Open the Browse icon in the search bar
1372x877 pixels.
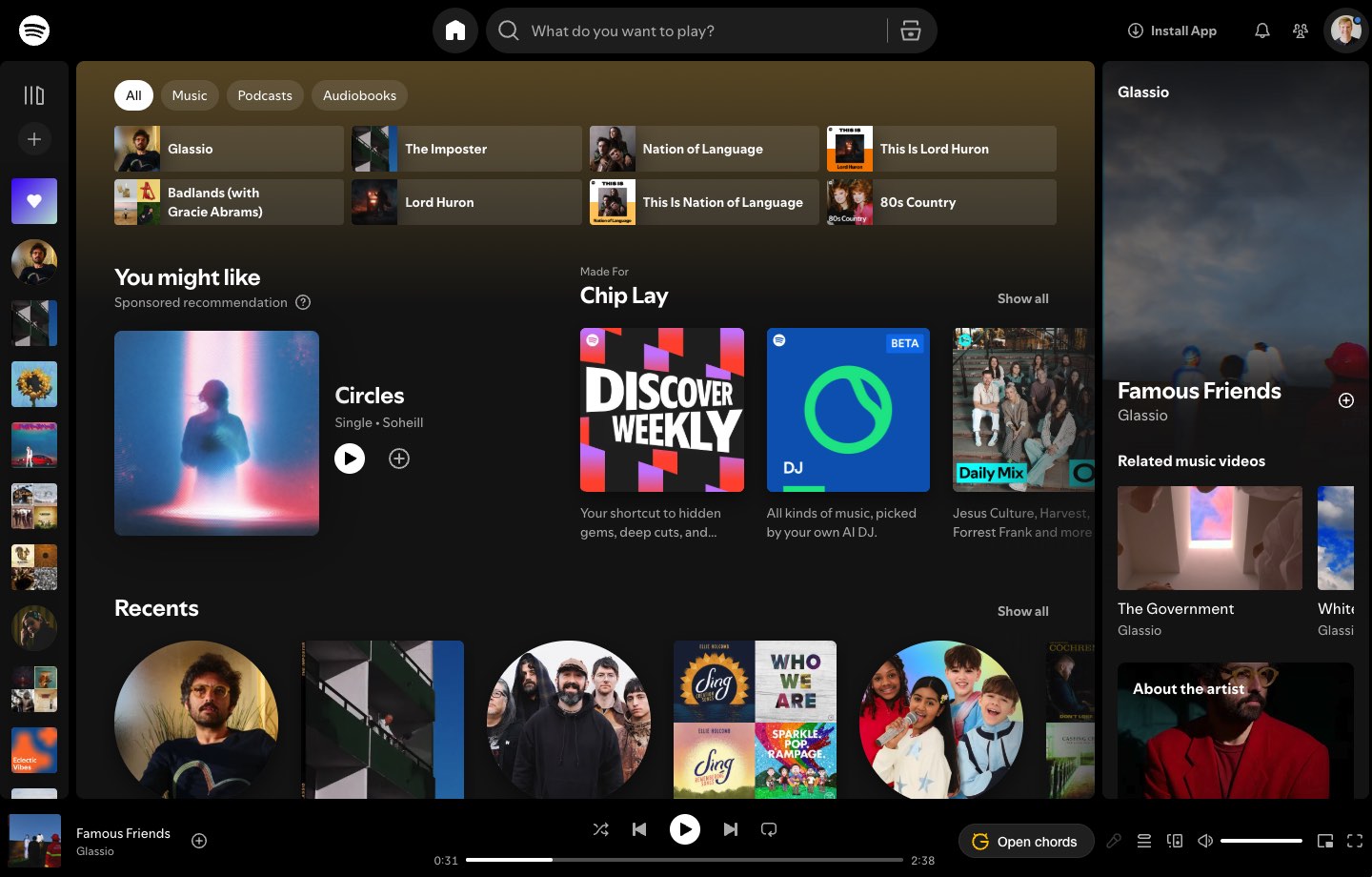[911, 31]
